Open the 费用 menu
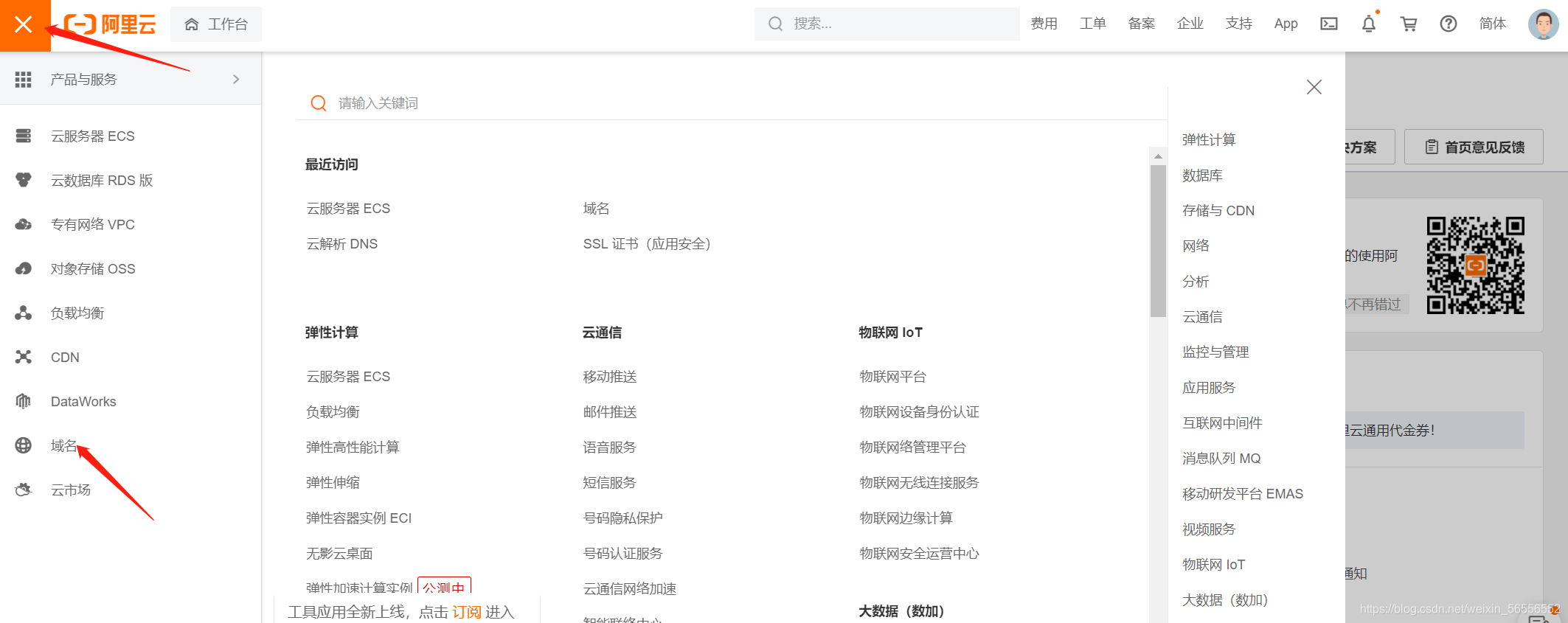The image size is (1568, 623). (x=1044, y=24)
